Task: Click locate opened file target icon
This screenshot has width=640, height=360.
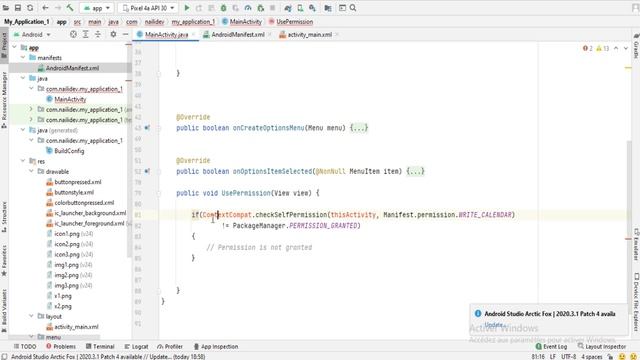Action: [73, 35]
